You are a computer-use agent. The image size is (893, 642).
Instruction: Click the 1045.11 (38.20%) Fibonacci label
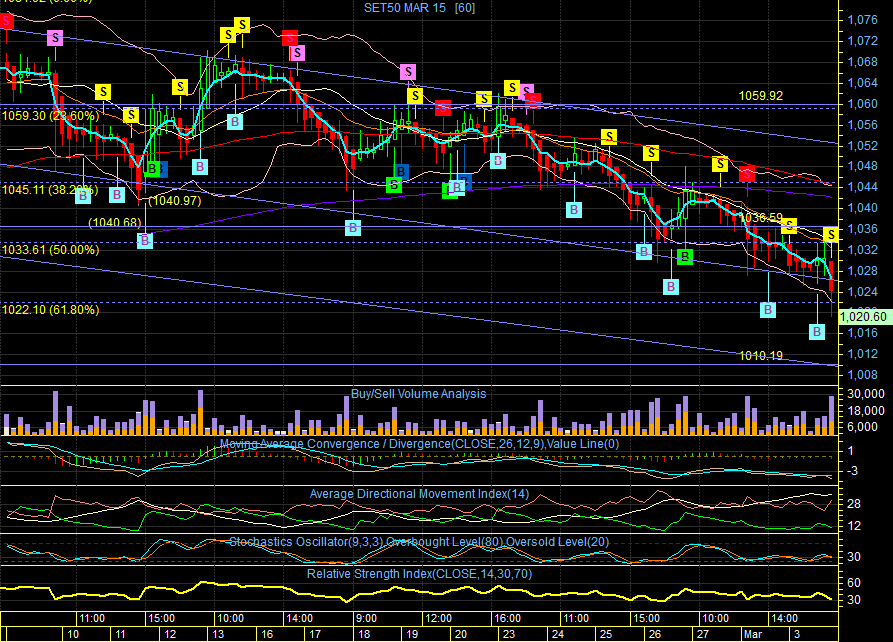tap(50, 189)
